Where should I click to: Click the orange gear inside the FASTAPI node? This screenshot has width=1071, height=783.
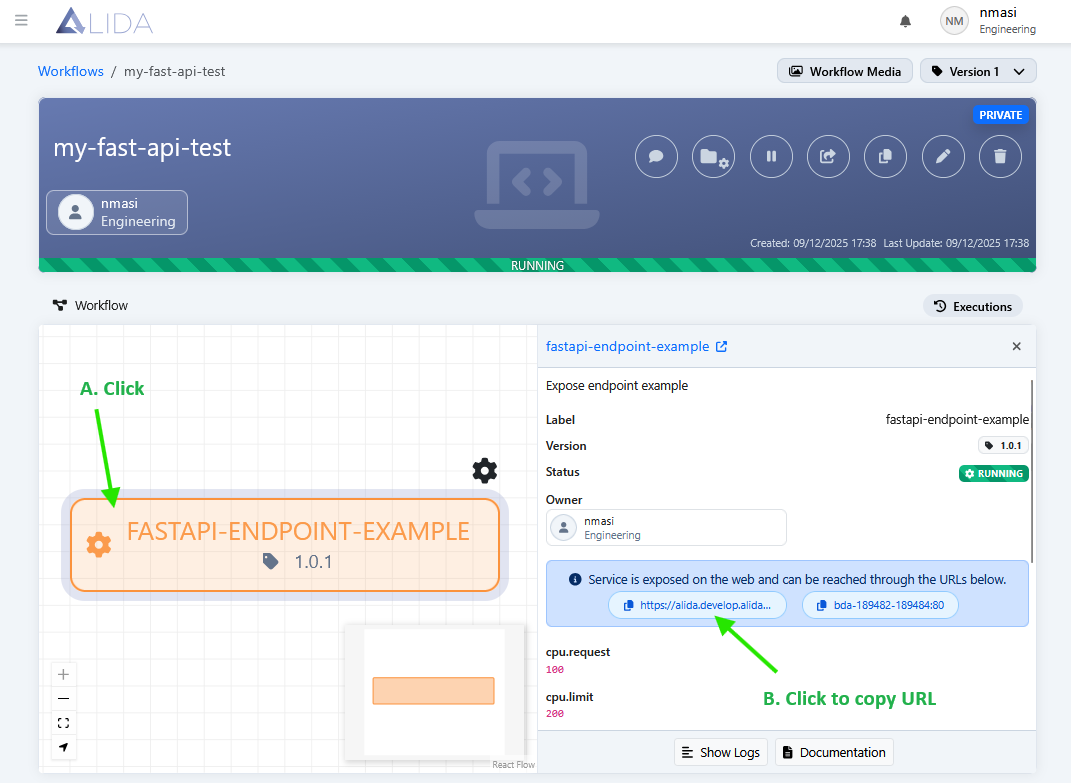[99, 545]
